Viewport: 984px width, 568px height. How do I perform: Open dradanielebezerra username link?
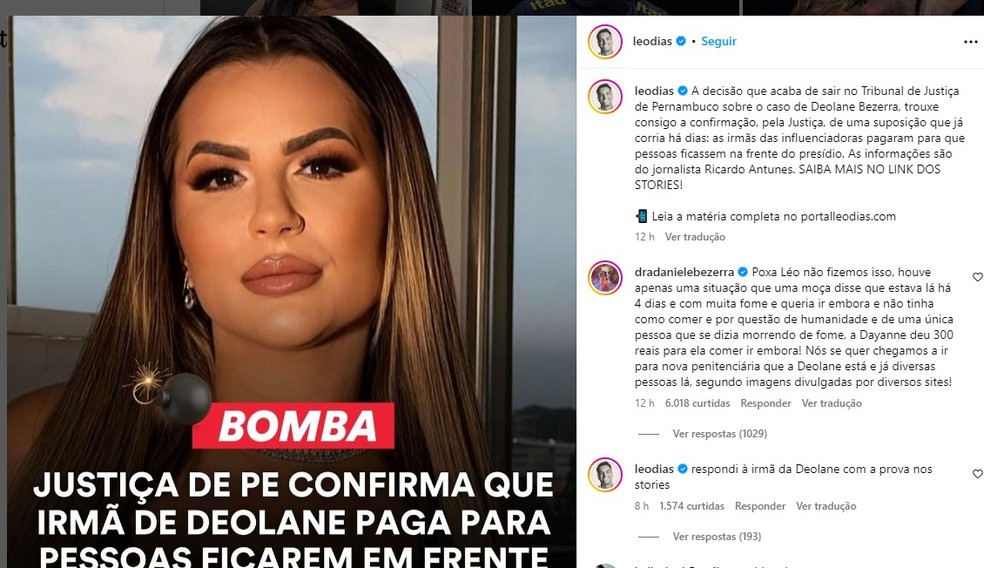pos(684,272)
